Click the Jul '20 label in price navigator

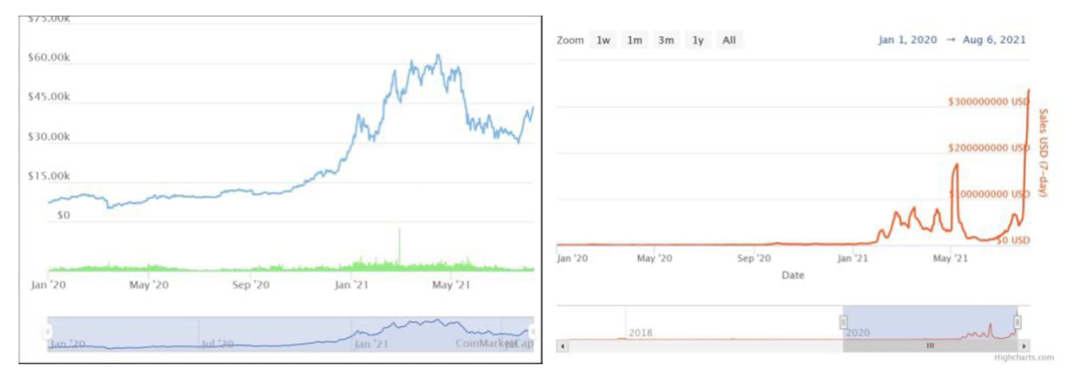218,342
